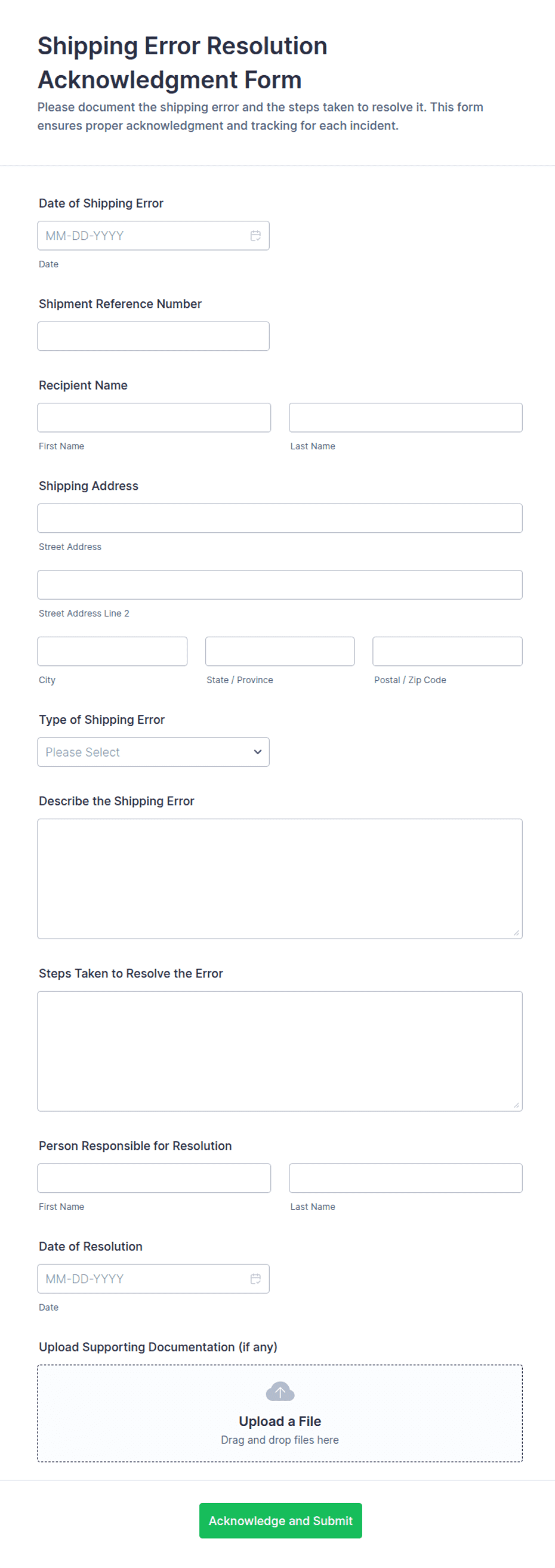Click the Describe the Shipping Error textarea

pos(280,878)
